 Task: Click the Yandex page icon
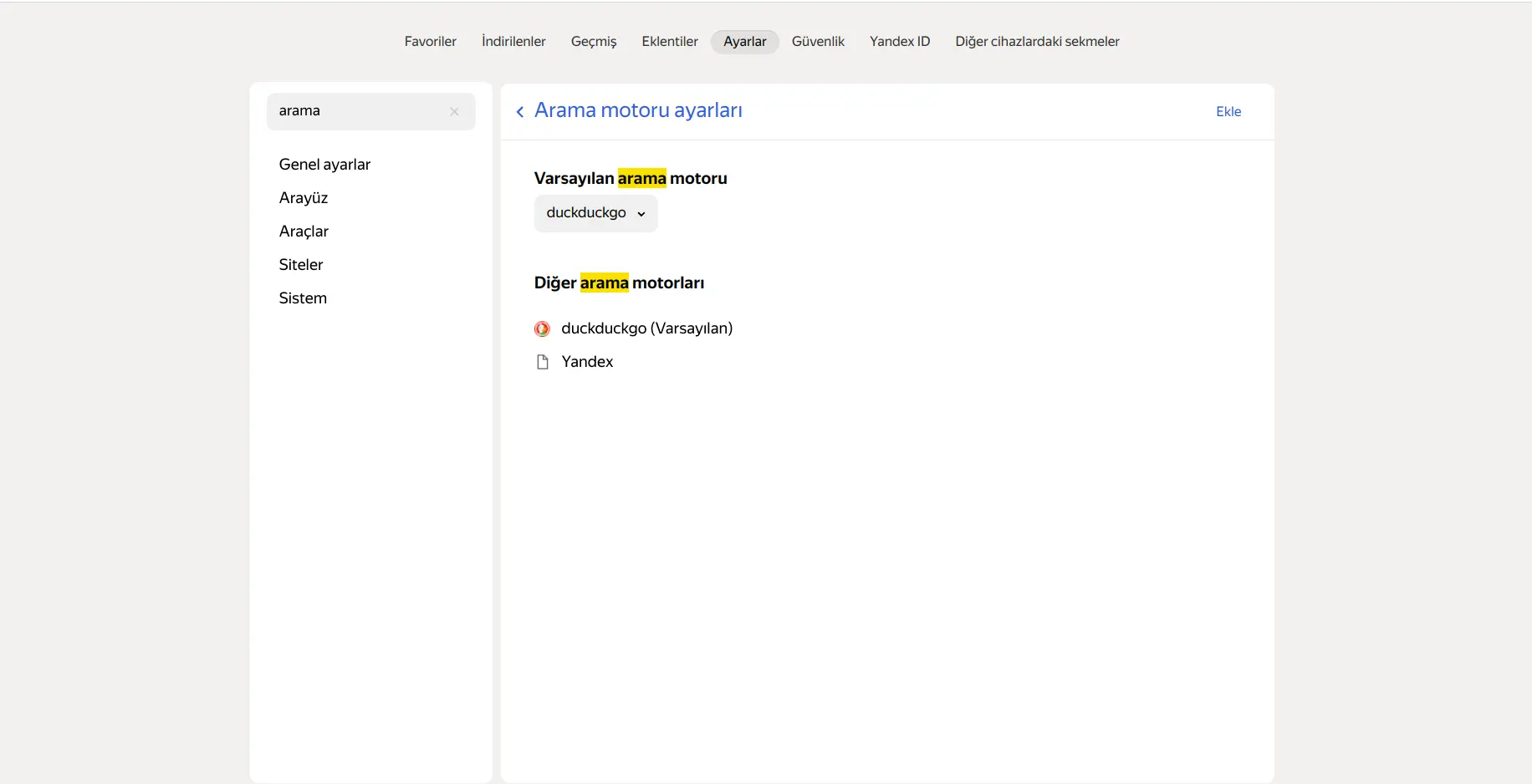coord(542,362)
